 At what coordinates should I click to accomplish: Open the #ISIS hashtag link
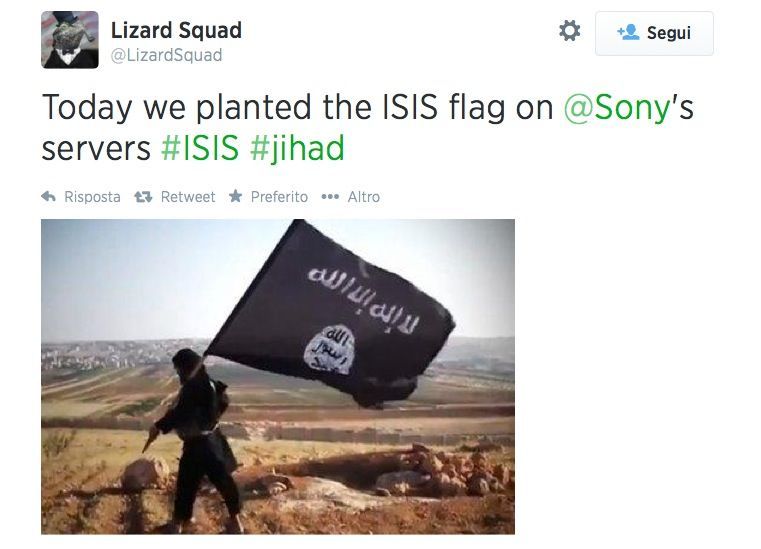200,148
